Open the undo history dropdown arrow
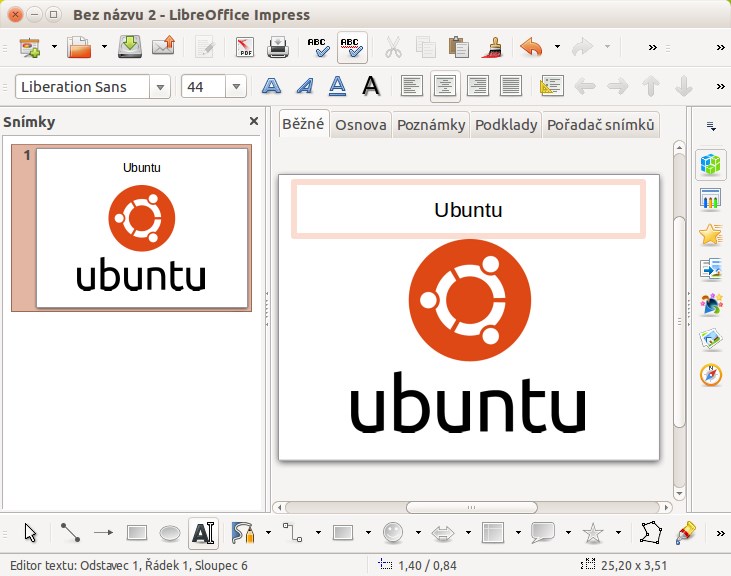The image size is (731, 576). pos(557,47)
